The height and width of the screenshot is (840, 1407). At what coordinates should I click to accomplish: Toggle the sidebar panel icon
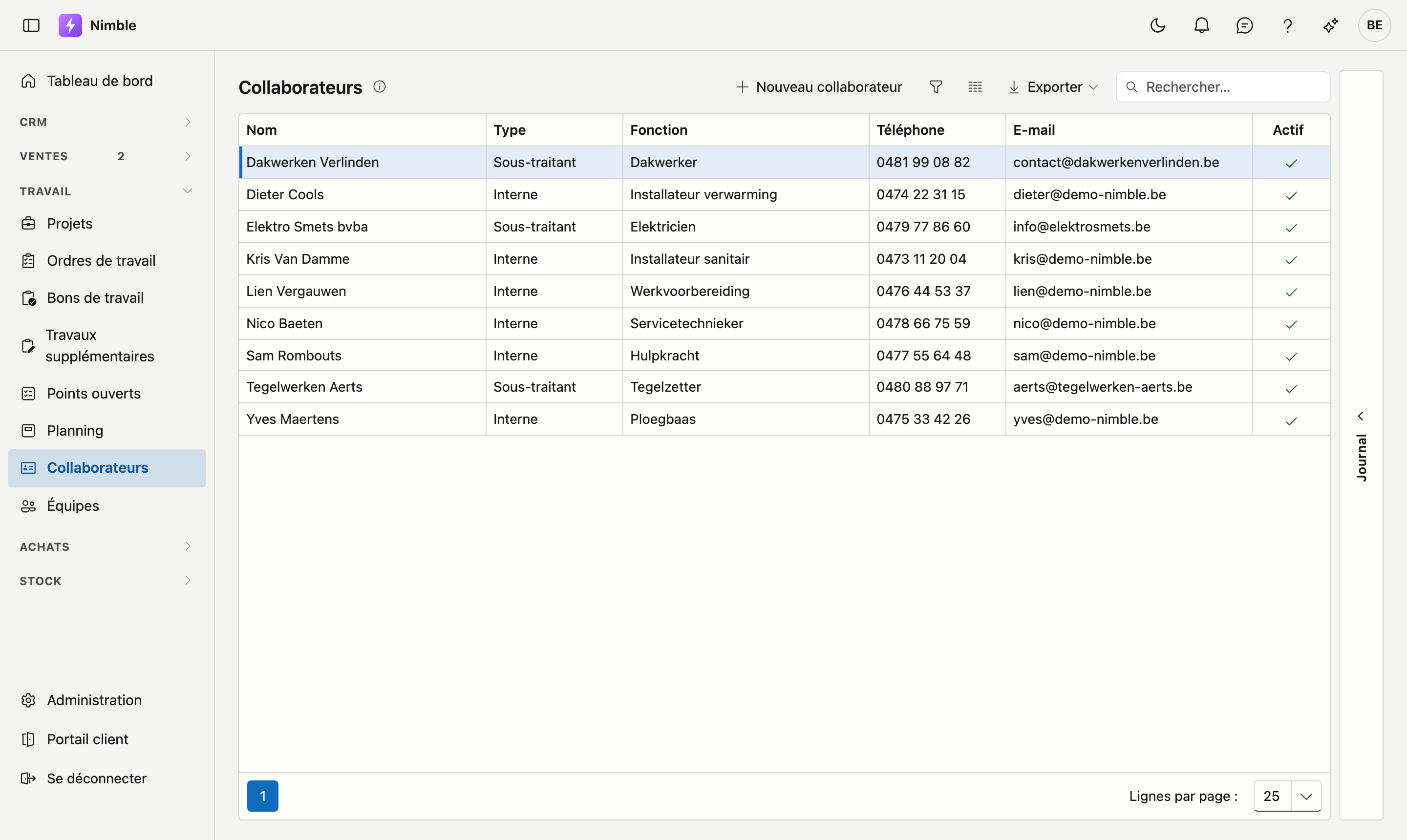coord(31,25)
